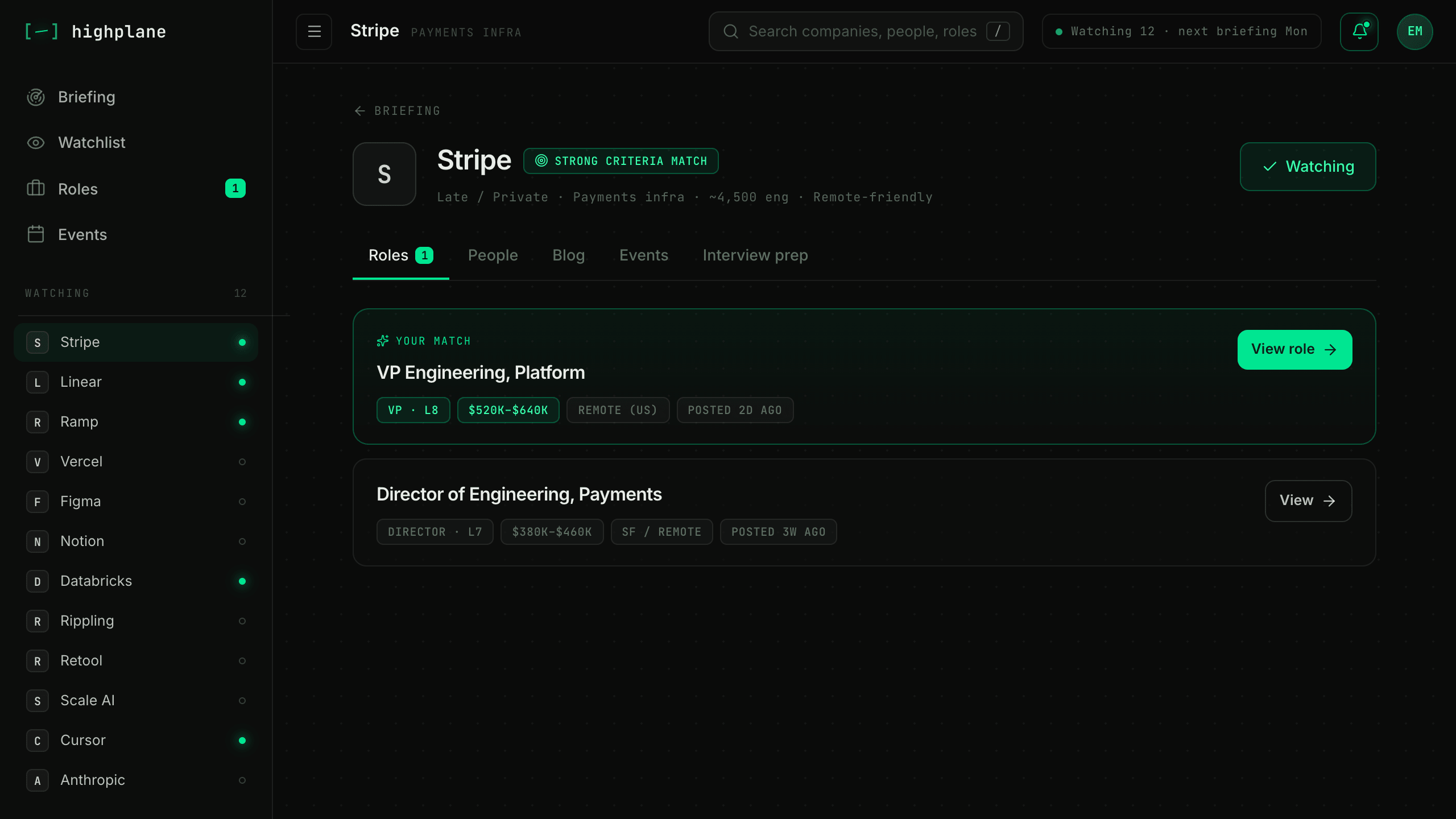Open Events in the sidebar navigation

[136, 234]
